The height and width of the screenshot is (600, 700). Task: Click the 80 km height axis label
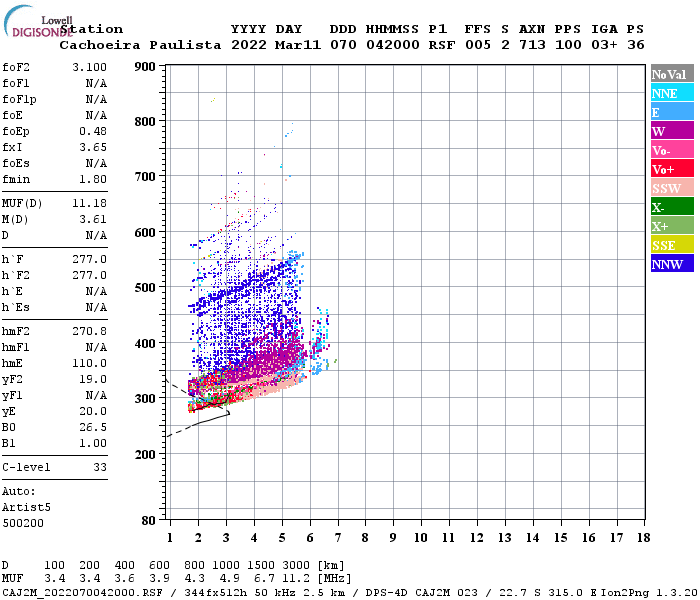pos(149,521)
